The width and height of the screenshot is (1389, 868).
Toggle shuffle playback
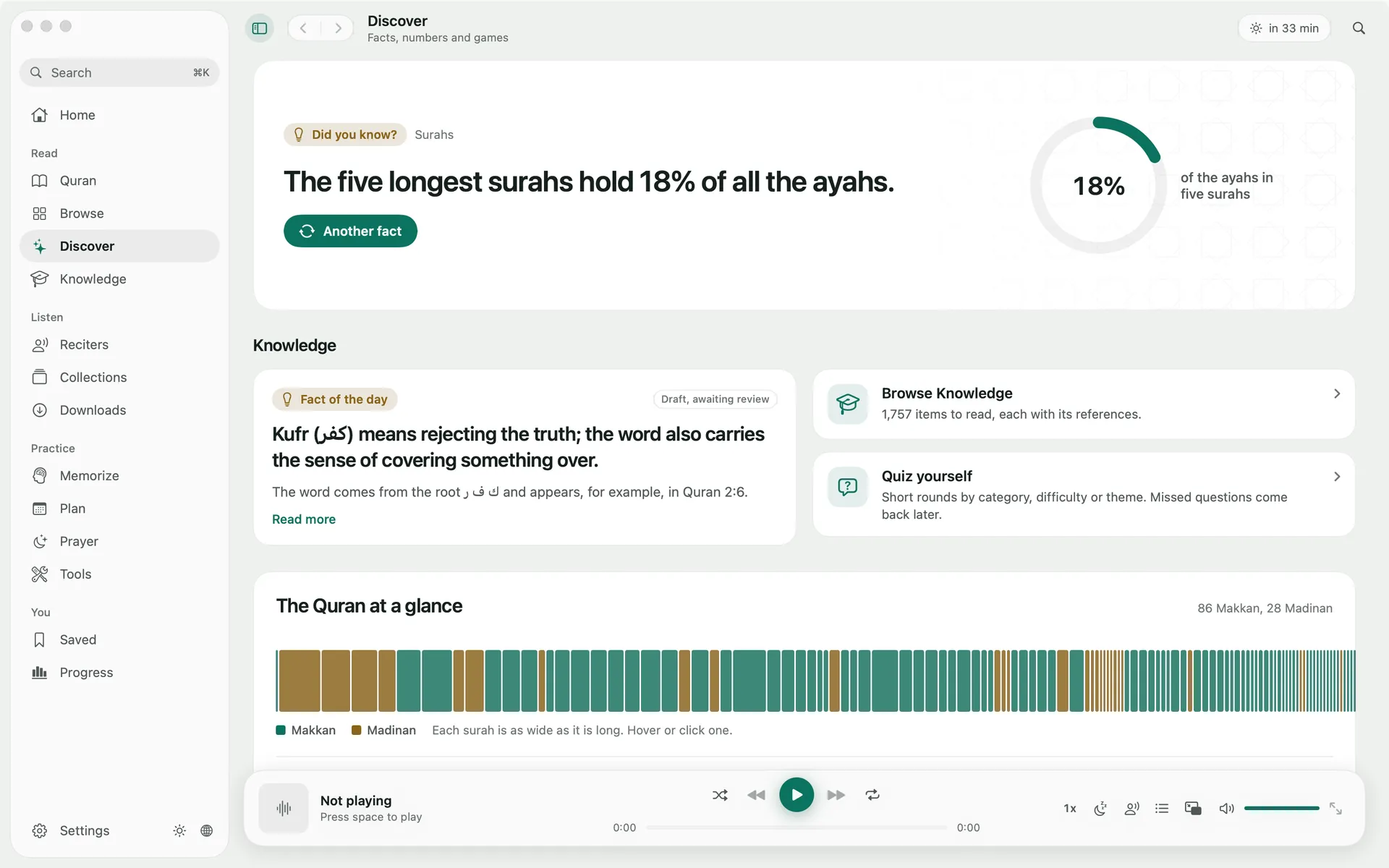720,795
